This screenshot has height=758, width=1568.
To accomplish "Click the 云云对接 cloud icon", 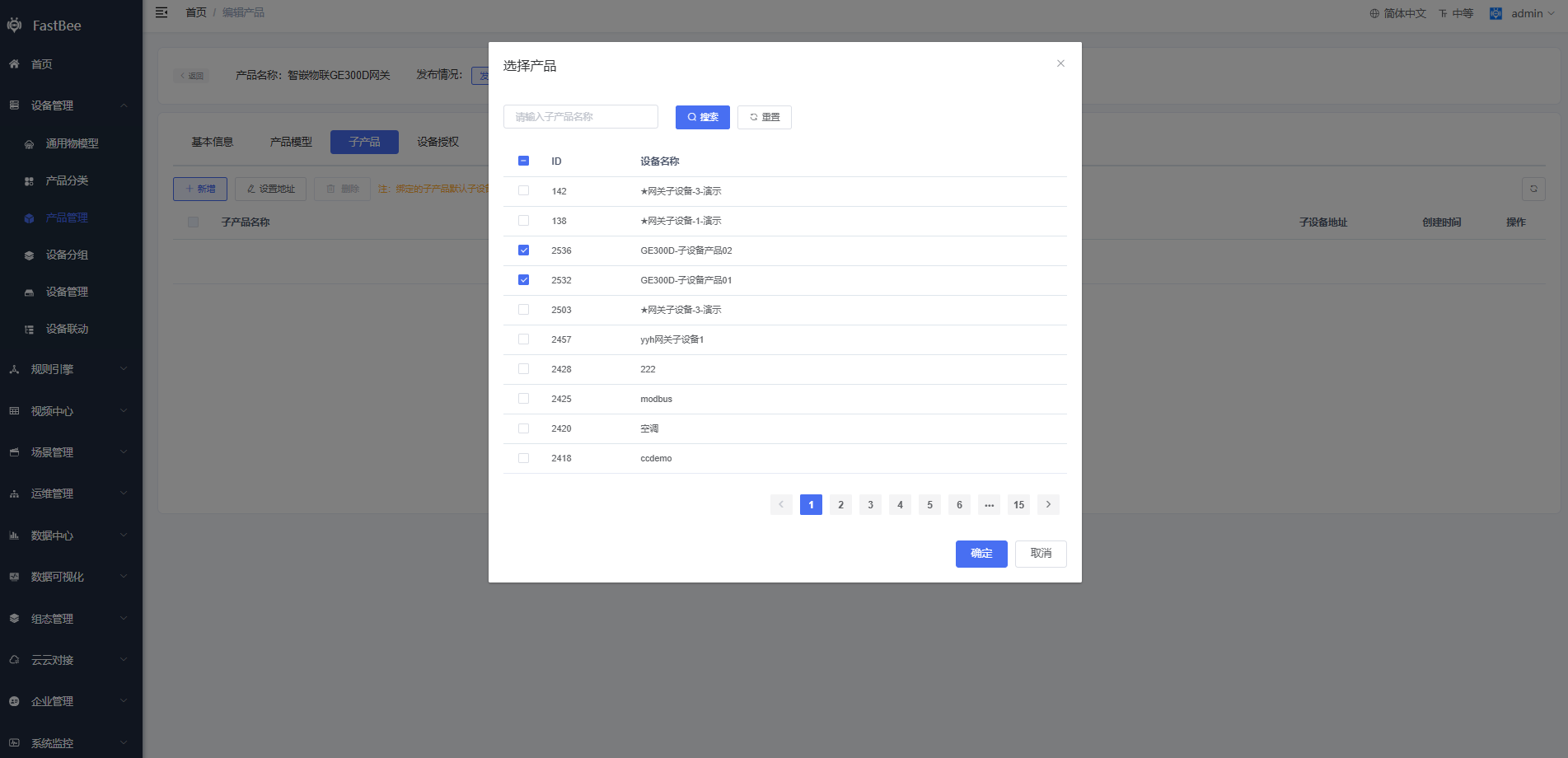I will pyautogui.click(x=14, y=659).
